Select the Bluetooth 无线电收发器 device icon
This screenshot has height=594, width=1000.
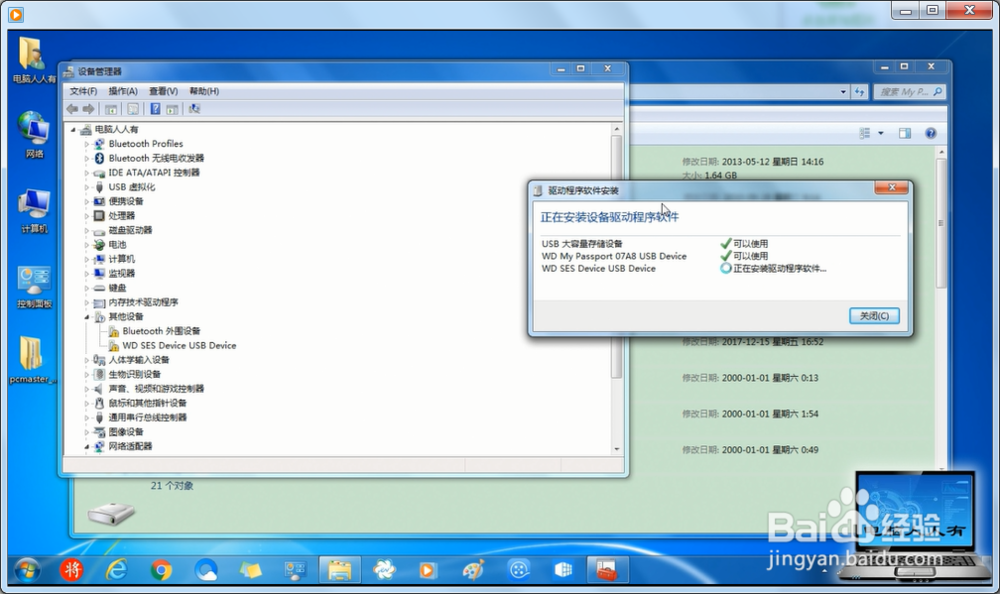99,158
